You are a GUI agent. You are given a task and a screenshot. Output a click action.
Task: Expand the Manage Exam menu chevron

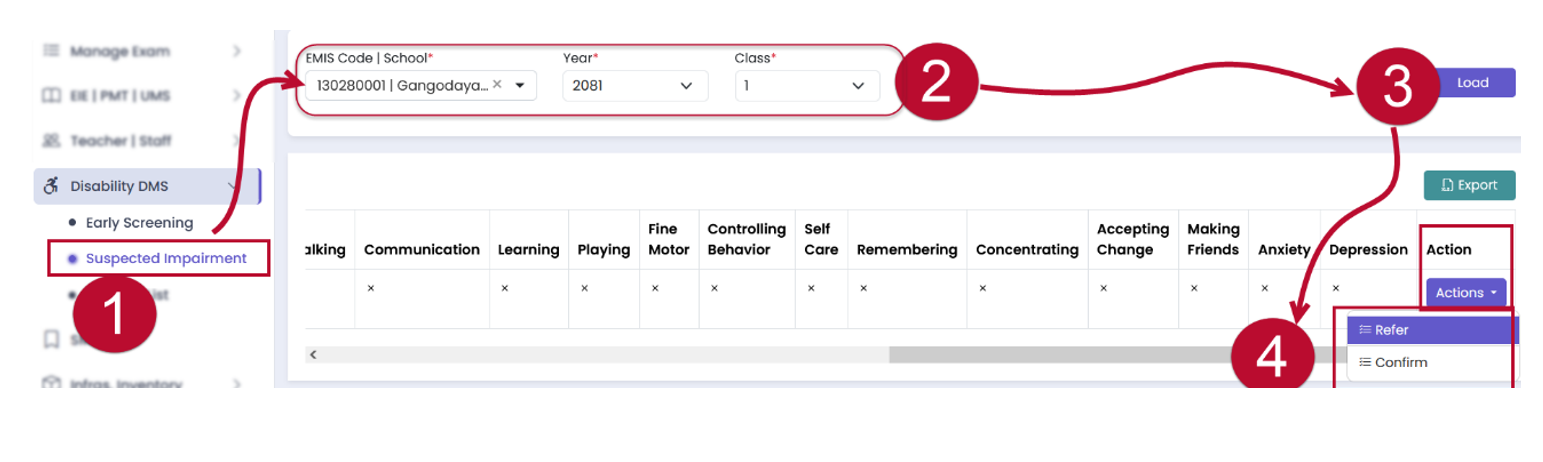coord(236,50)
